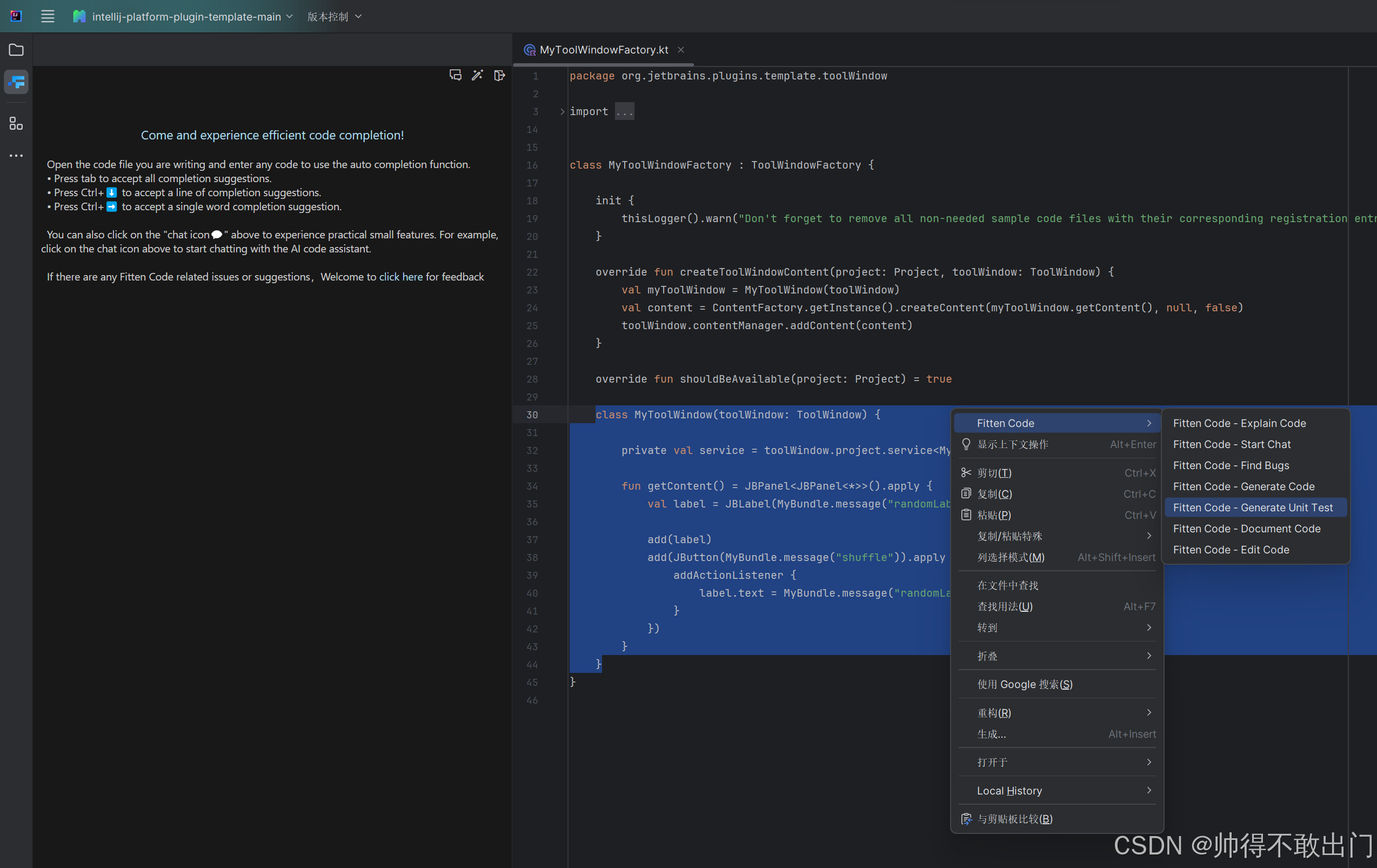Click line number 30 in the gutter
The height and width of the screenshot is (868, 1377).
click(x=532, y=415)
